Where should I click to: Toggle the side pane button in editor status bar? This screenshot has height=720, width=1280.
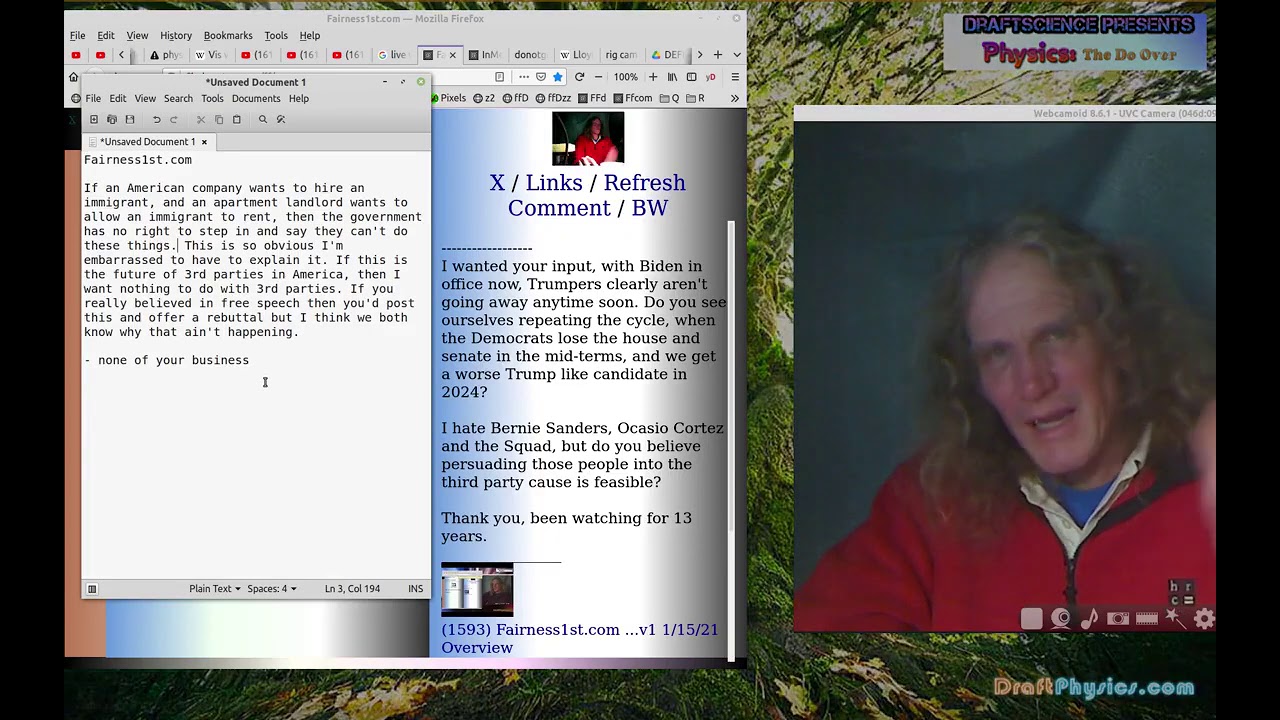(x=92, y=589)
